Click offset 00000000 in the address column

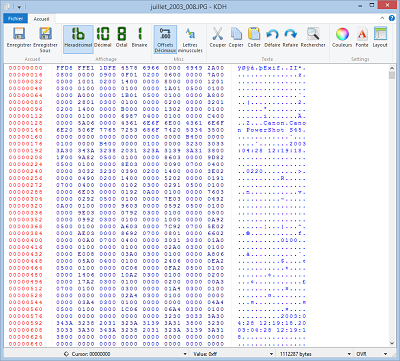click(x=26, y=68)
